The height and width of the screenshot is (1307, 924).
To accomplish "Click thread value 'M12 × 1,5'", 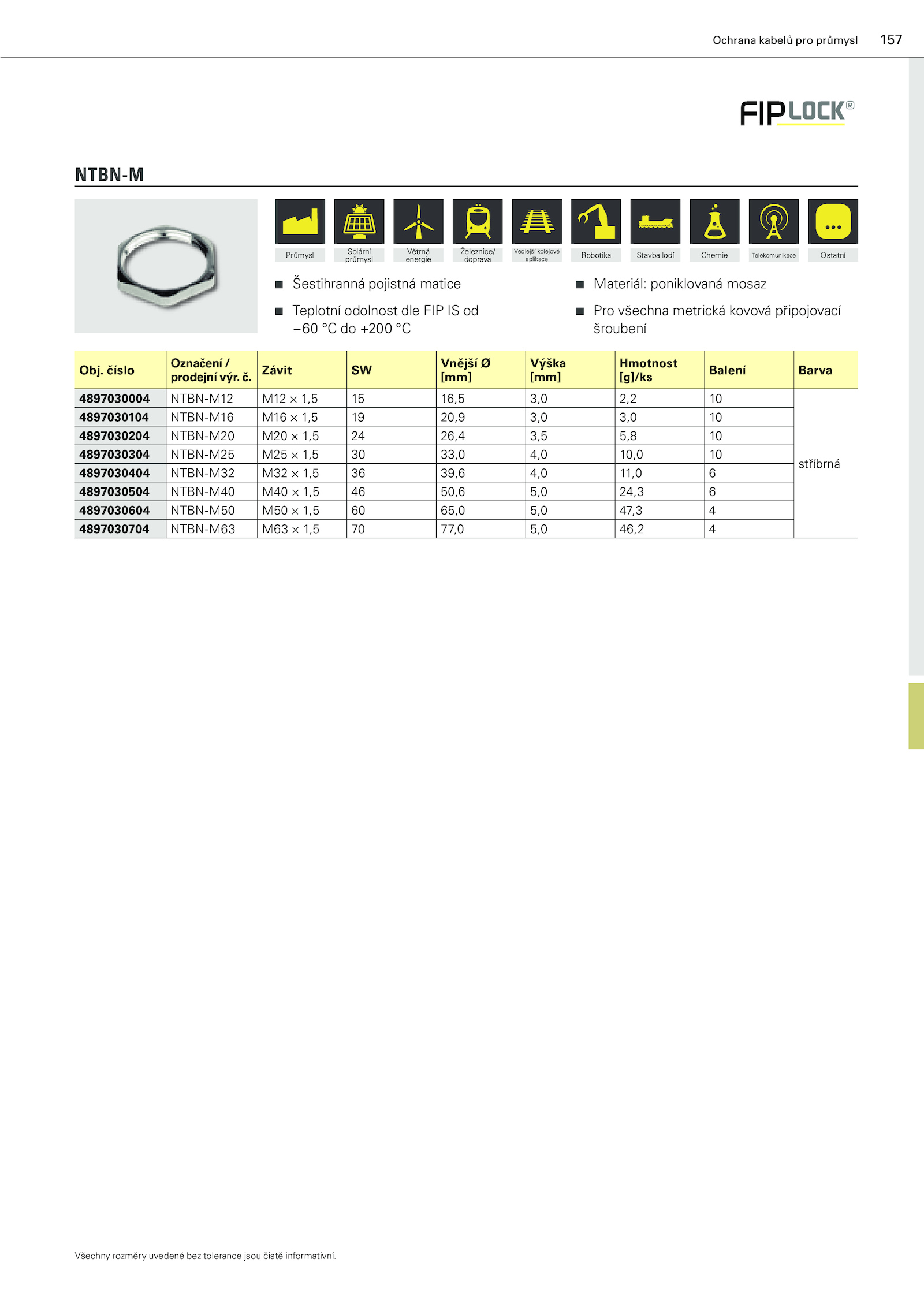I will (x=290, y=399).
